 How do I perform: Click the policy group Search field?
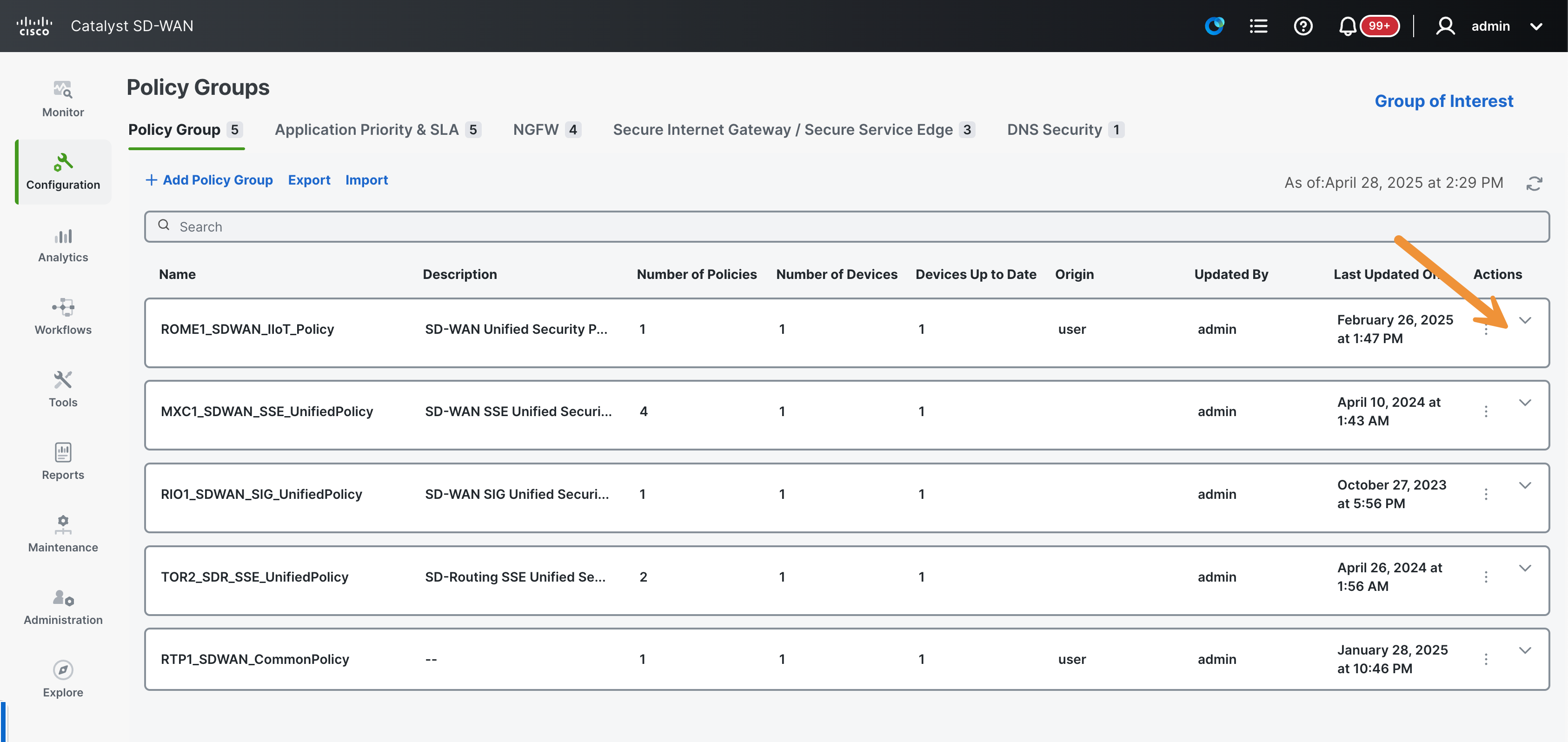(847, 227)
